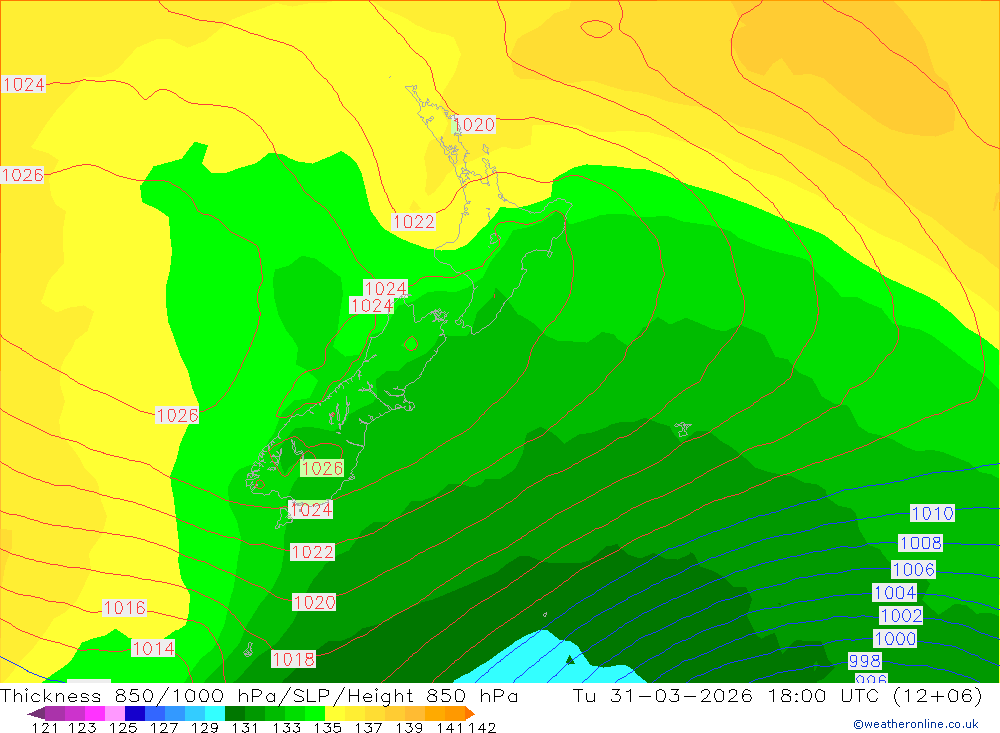
Task: Click the Thickness 850/1000 hPa/SLP/Height map title
Action: click(x=259, y=695)
